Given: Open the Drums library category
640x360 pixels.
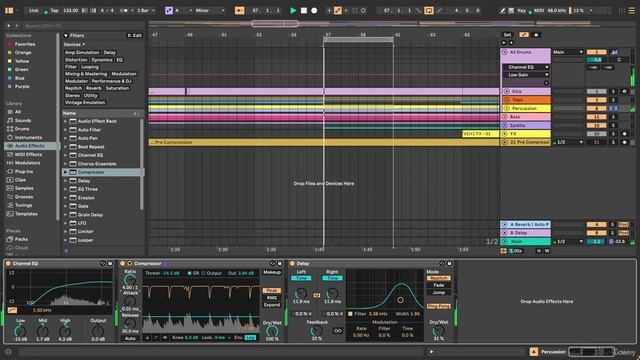Looking at the screenshot, I should click(22, 129).
